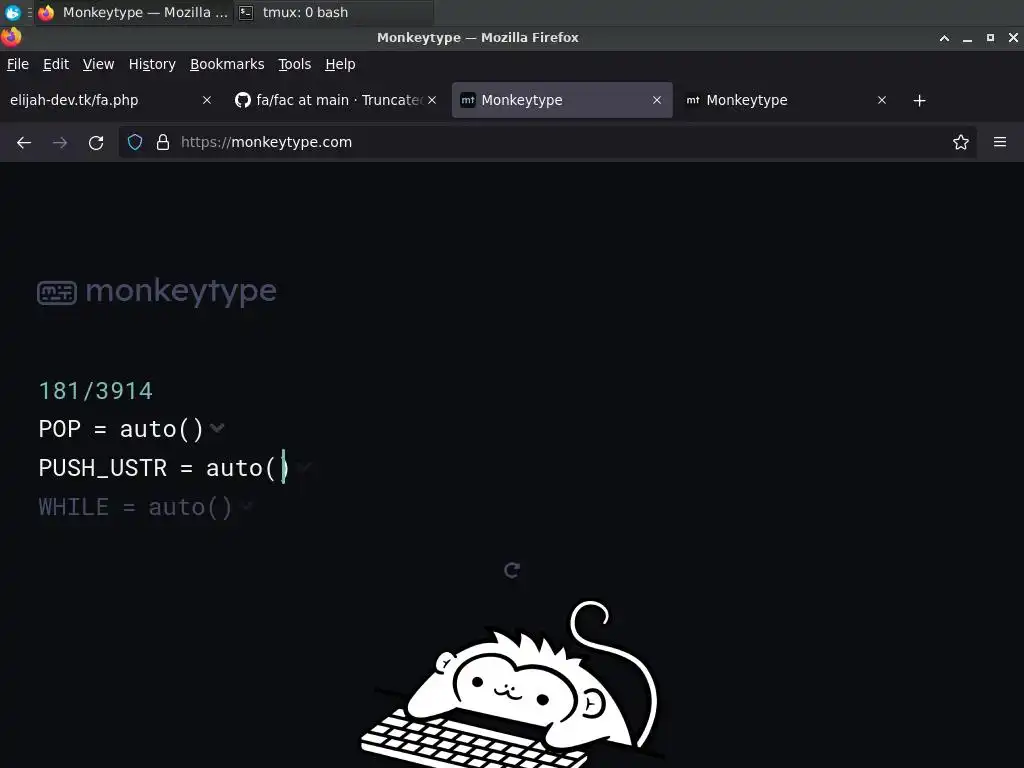The width and height of the screenshot is (1024, 768).
Task: Open tracking protection shield icon
Action: click(135, 142)
